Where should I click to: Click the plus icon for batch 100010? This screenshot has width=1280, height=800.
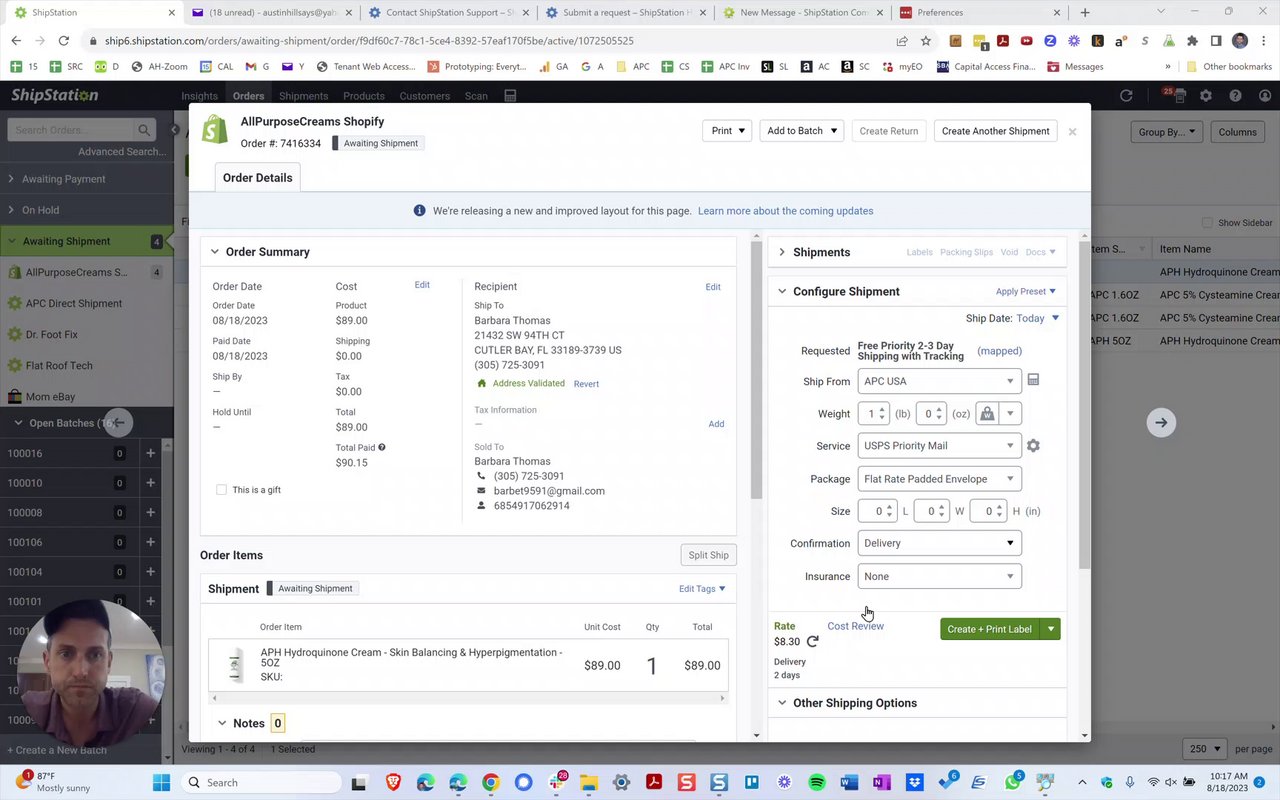pos(150,483)
